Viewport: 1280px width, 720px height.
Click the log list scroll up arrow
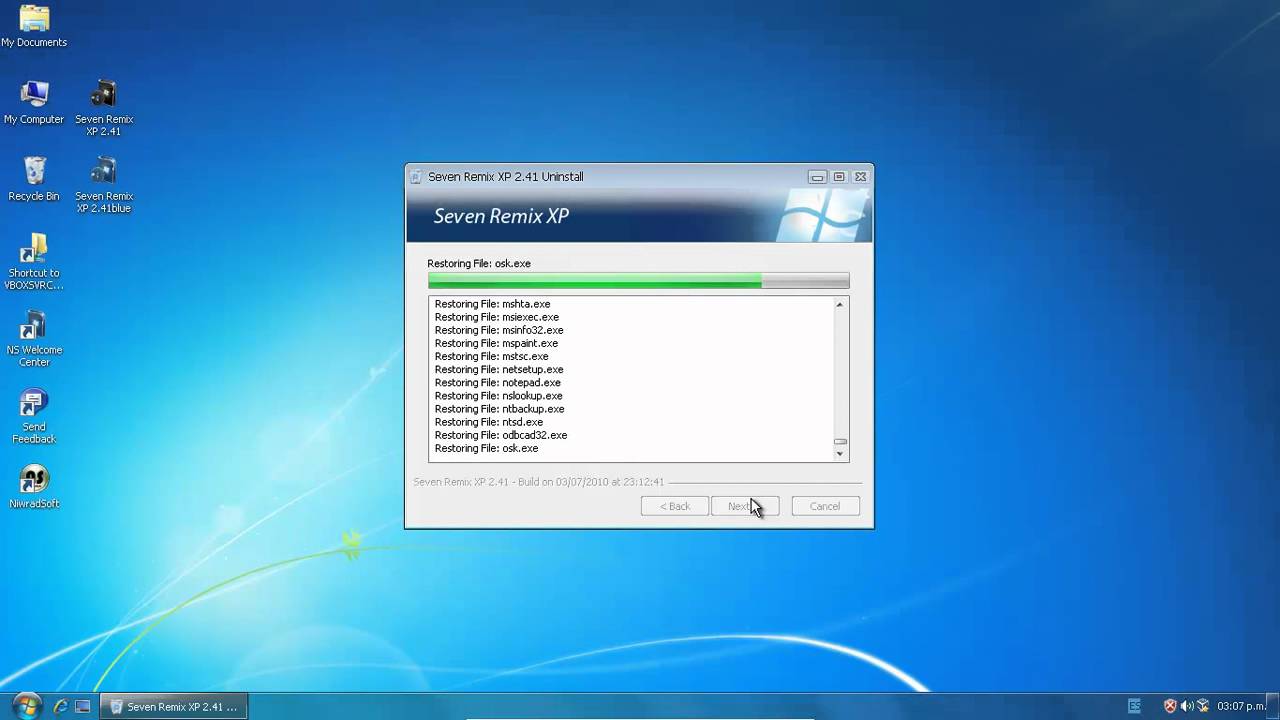840,304
